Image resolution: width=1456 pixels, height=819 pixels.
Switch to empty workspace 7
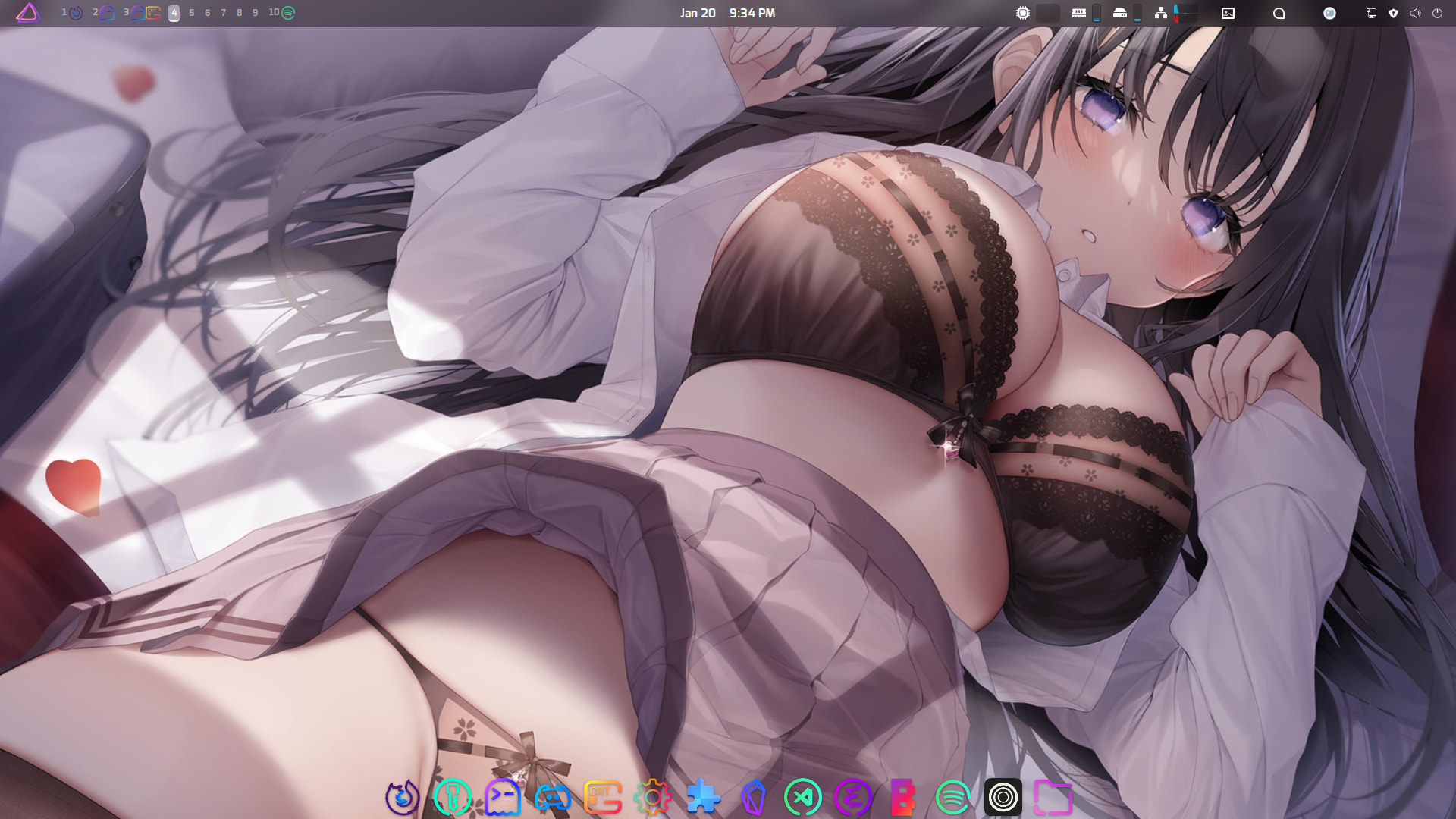click(223, 13)
